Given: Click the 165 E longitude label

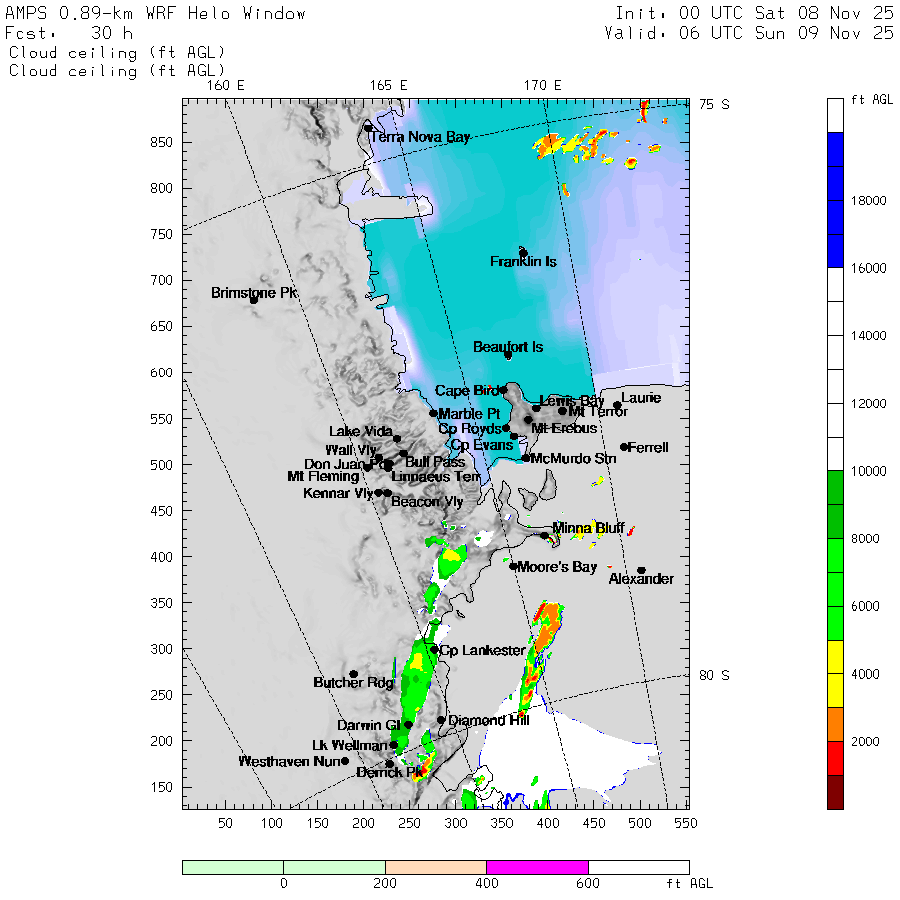Looking at the screenshot, I should [x=389, y=86].
